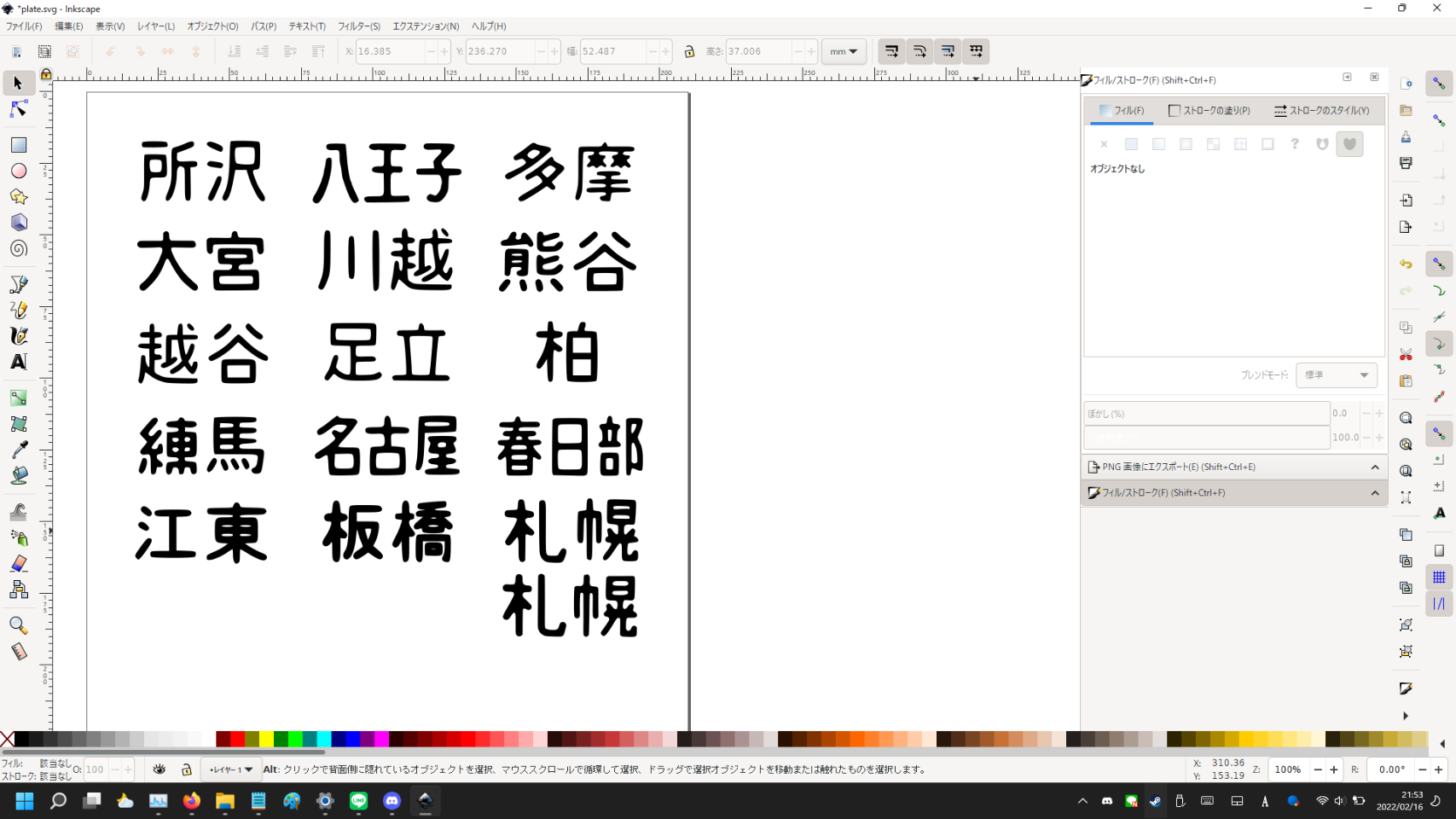The width and height of the screenshot is (1456, 819).
Task: Select the Rectangle tool
Action: [x=18, y=145]
